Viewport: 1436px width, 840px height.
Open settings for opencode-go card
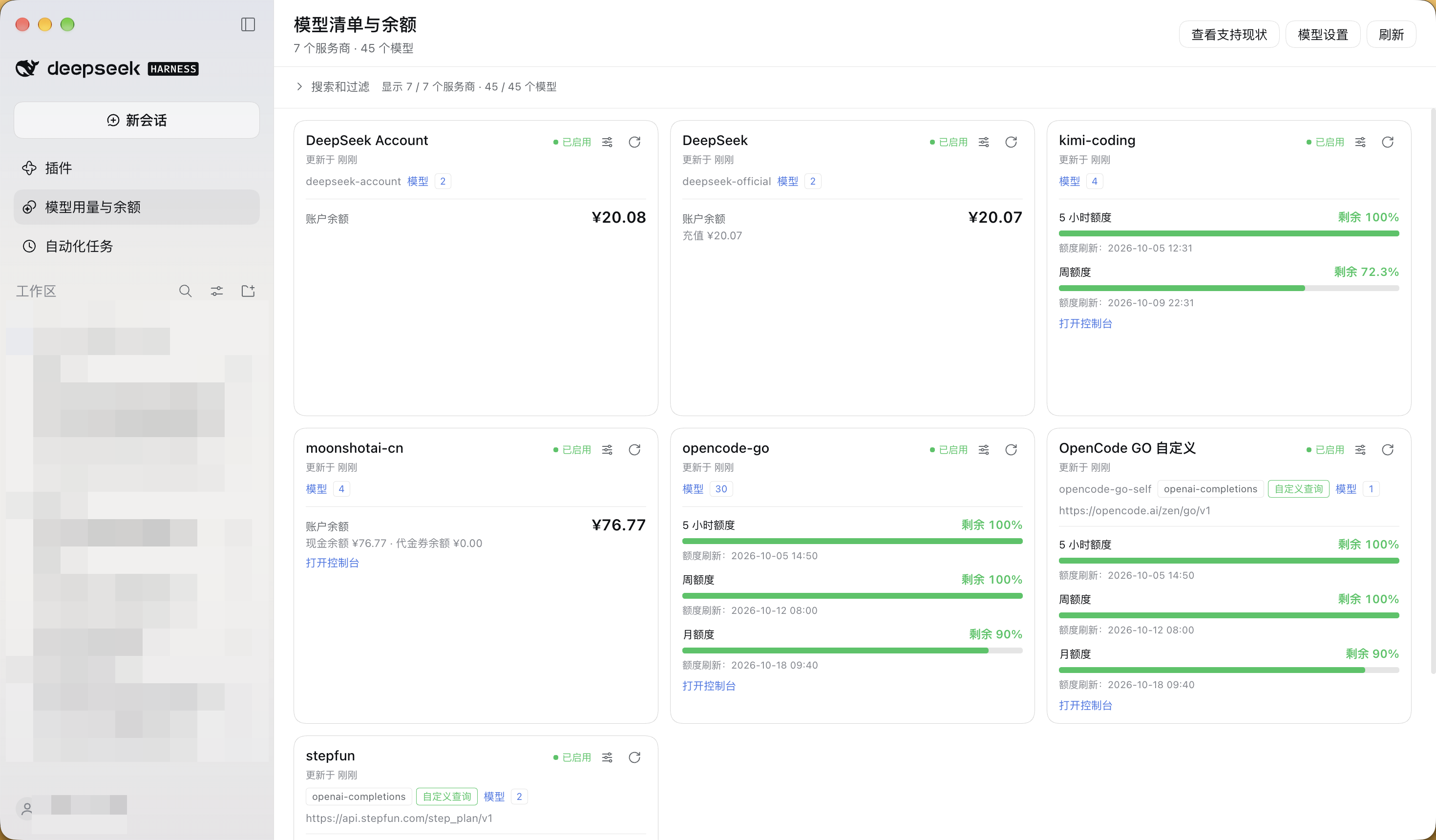click(x=984, y=450)
